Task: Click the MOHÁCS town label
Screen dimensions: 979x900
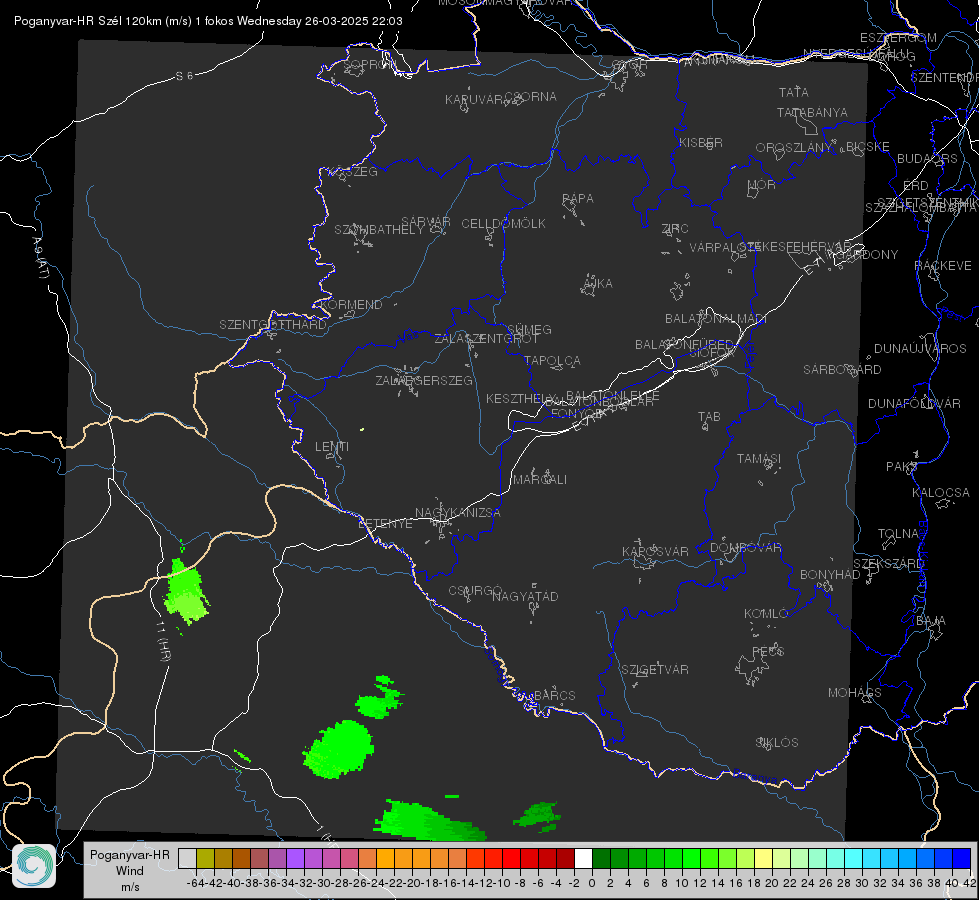Action: [x=854, y=693]
